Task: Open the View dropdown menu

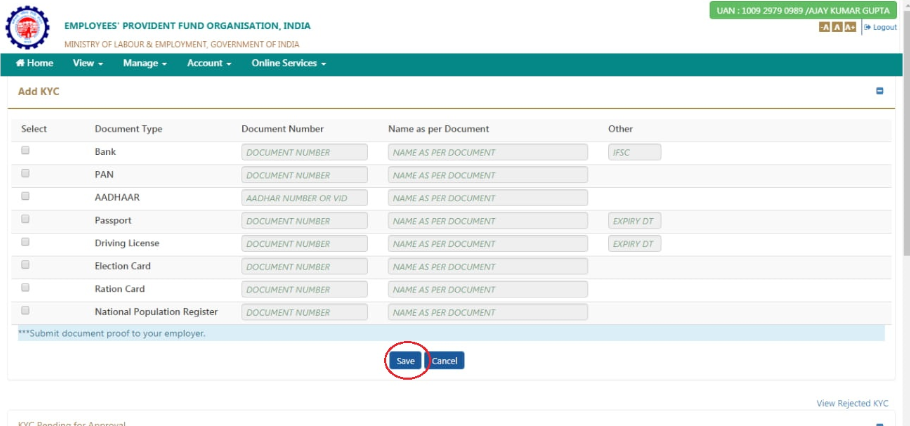Action: (x=88, y=64)
